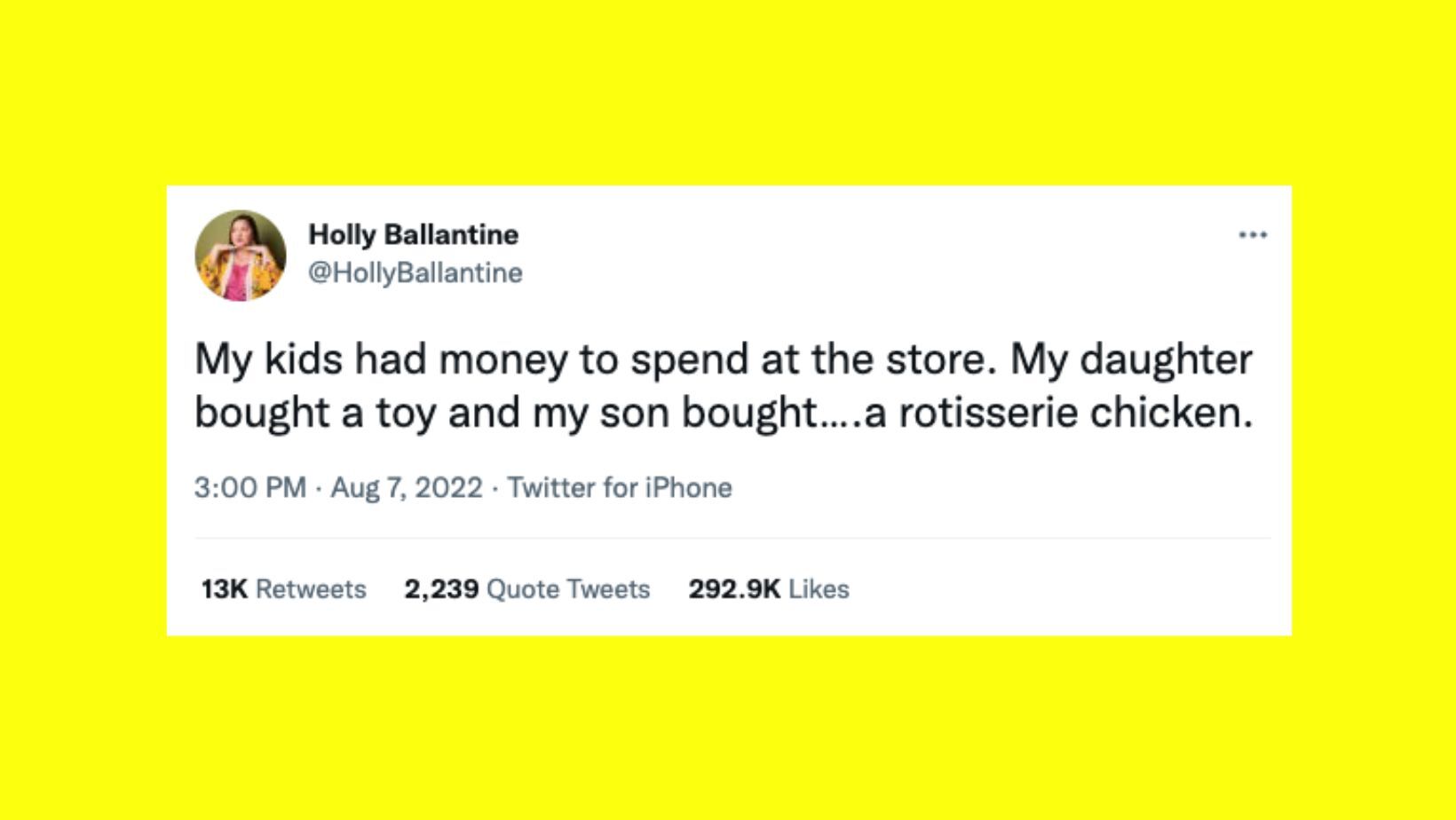Open the @HollyBallantine handle link
Image resolution: width=1456 pixels, height=820 pixels.
pyautogui.click(x=415, y=272)
